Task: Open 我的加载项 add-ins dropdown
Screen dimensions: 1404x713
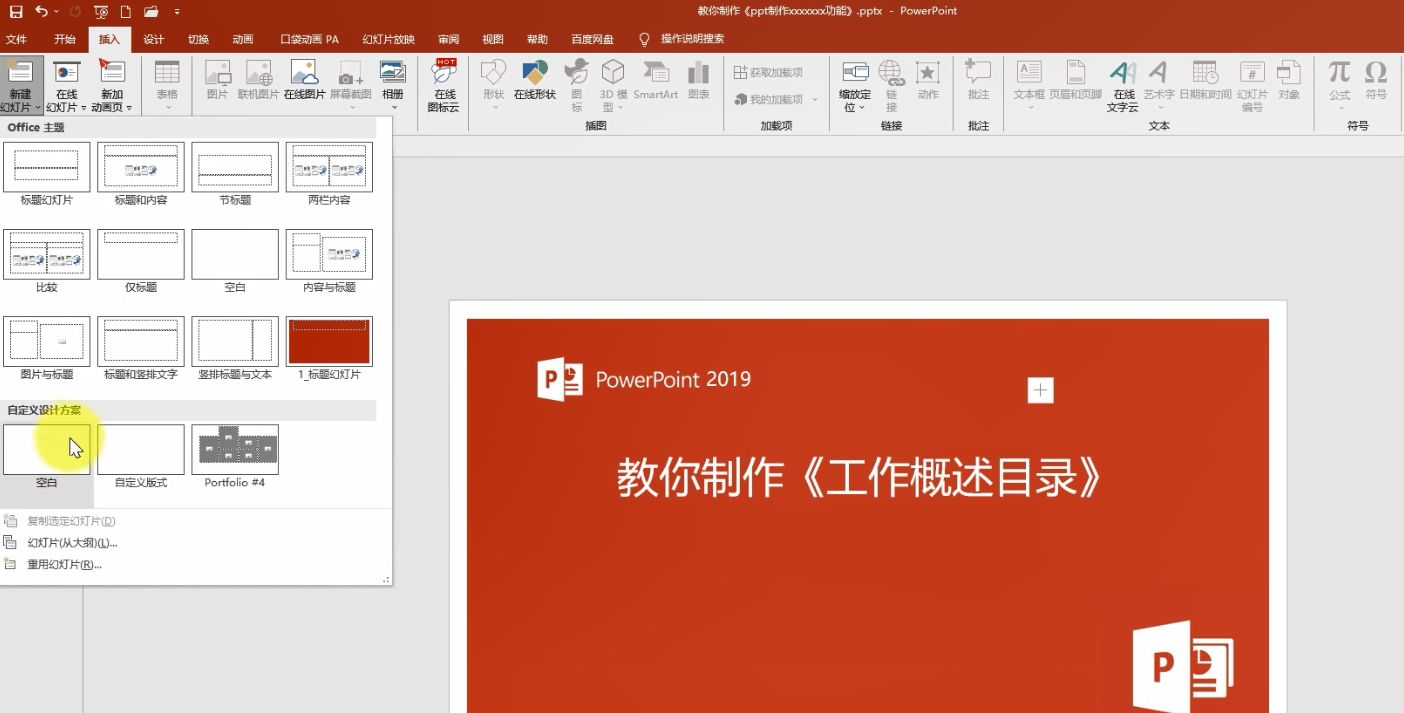Action: point(775,99)
